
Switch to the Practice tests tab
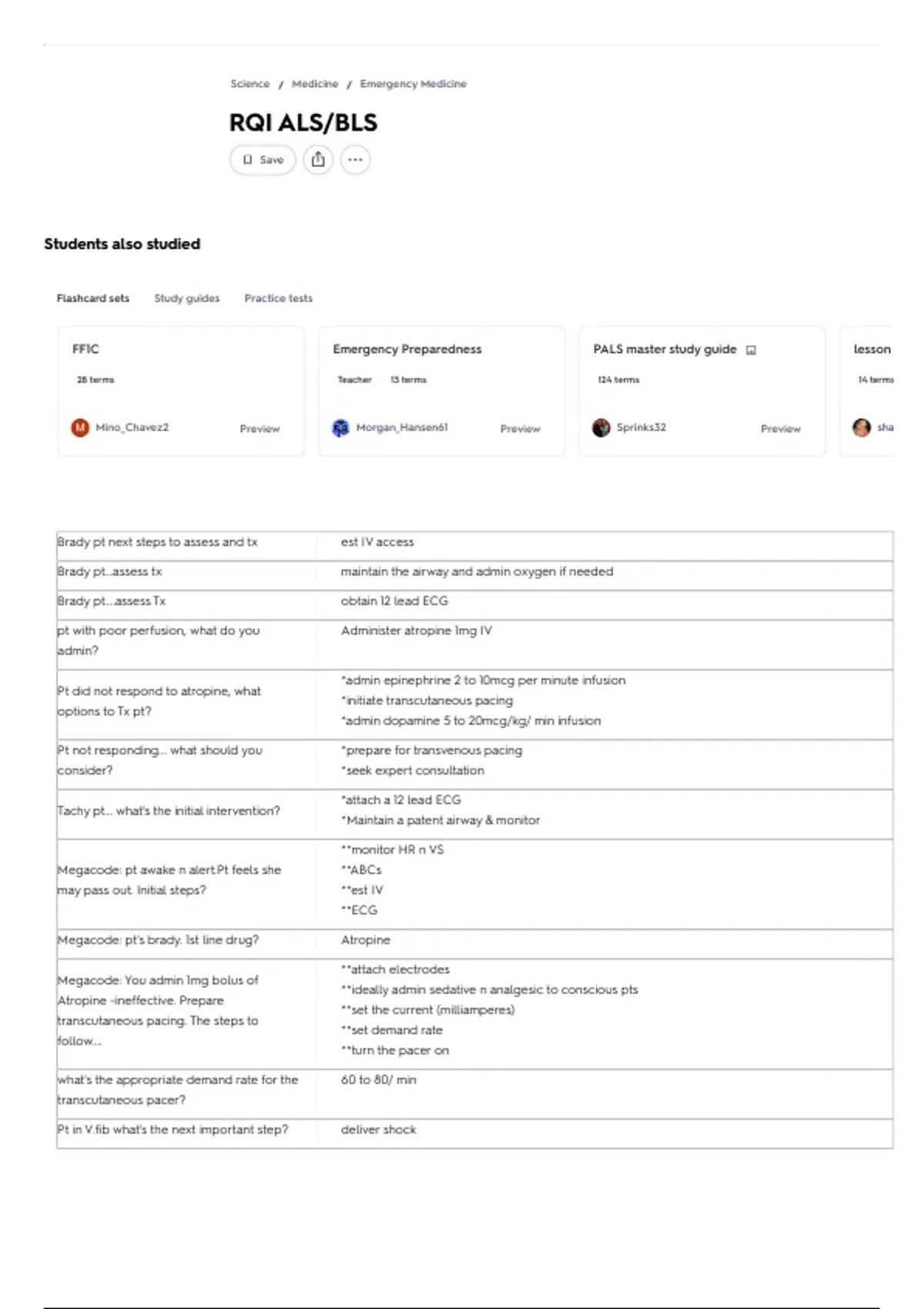pos(278,298)
